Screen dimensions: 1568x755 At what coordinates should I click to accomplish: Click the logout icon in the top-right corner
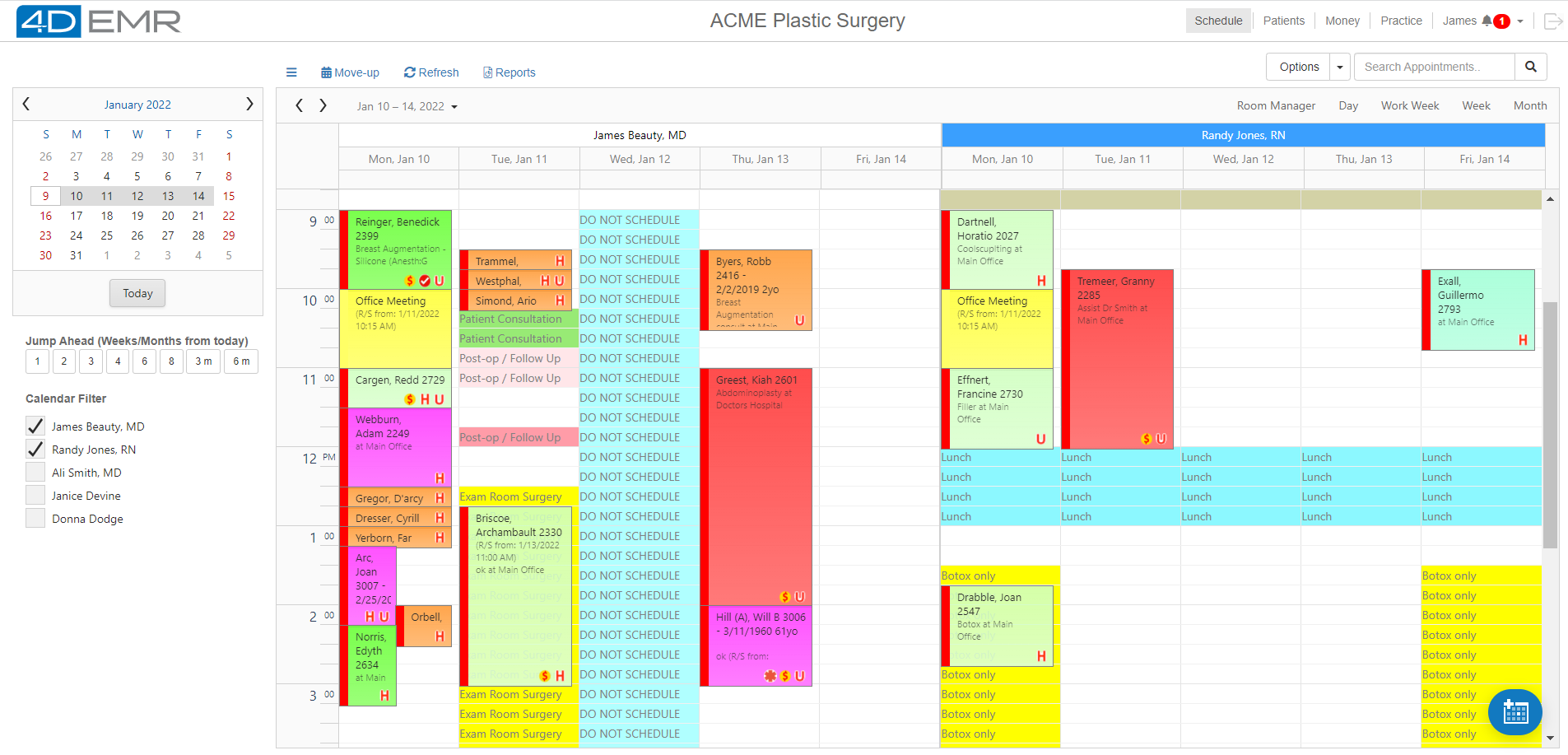(x=1554, y=21)
